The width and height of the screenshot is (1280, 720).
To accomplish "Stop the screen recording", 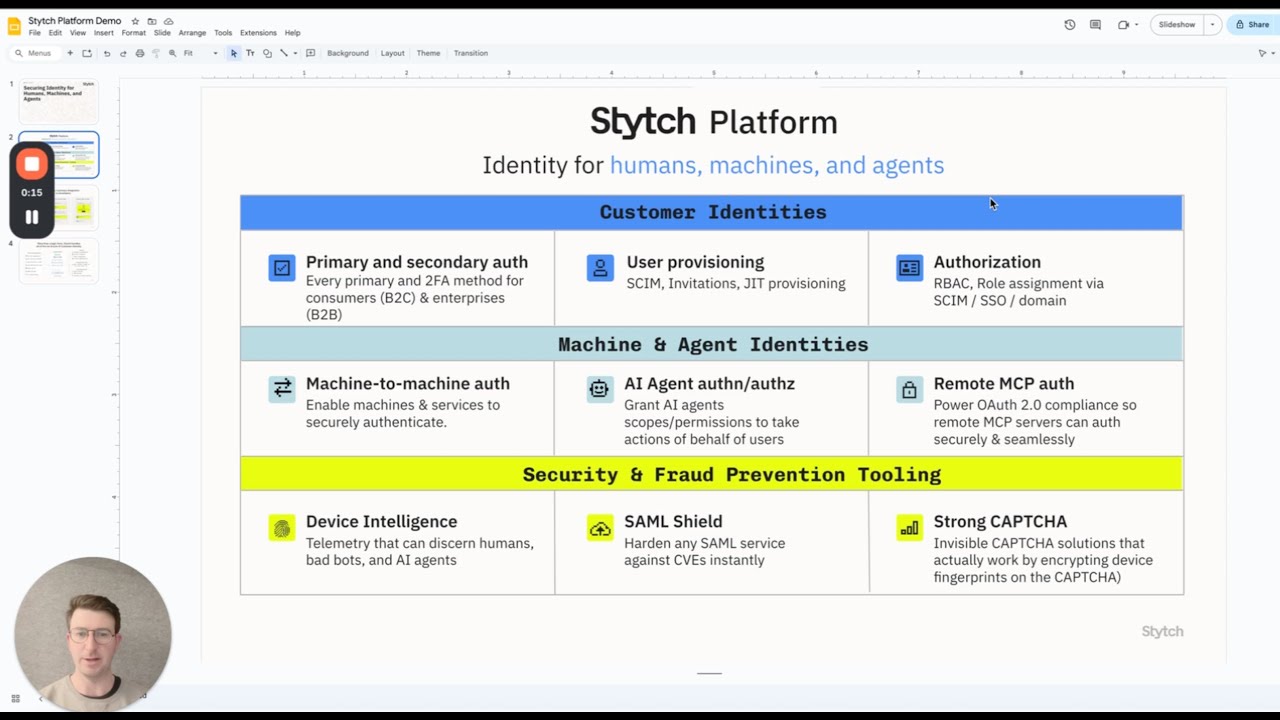I will point(32,164).
